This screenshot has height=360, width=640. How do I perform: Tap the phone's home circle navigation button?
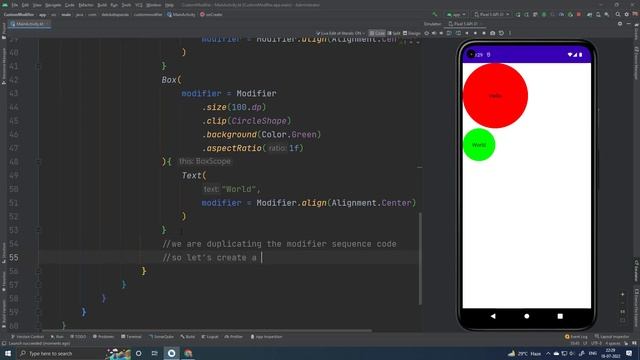[x=527, y=316]
